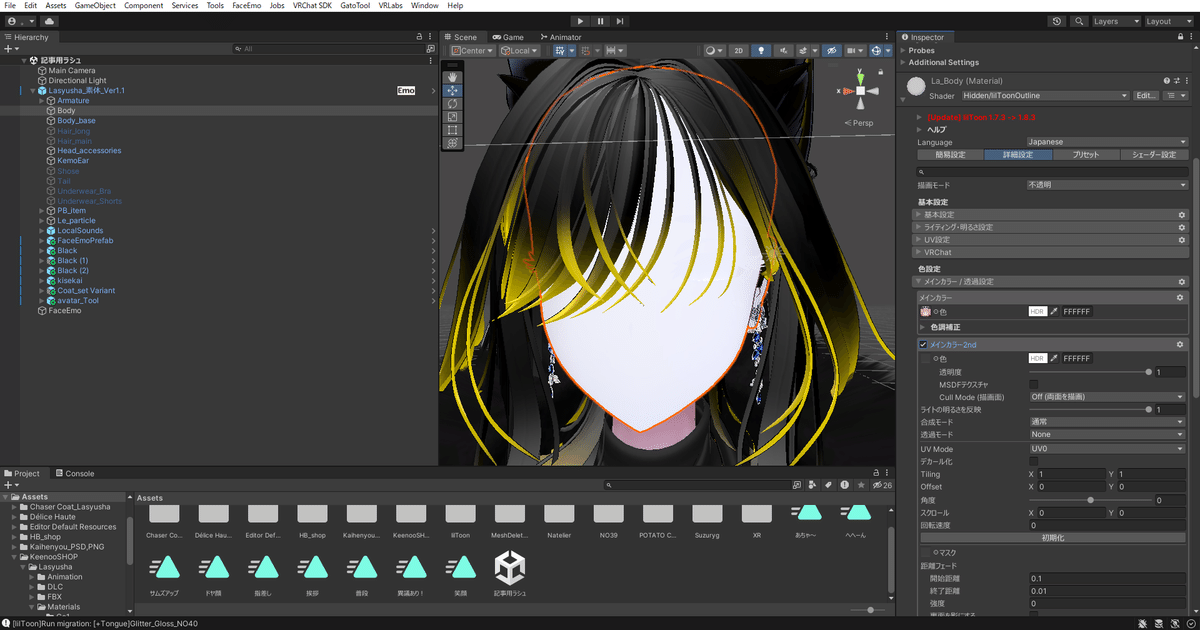Select the シェーダー設定 mode button
Screen dimensions: 1200x630
1154,155
